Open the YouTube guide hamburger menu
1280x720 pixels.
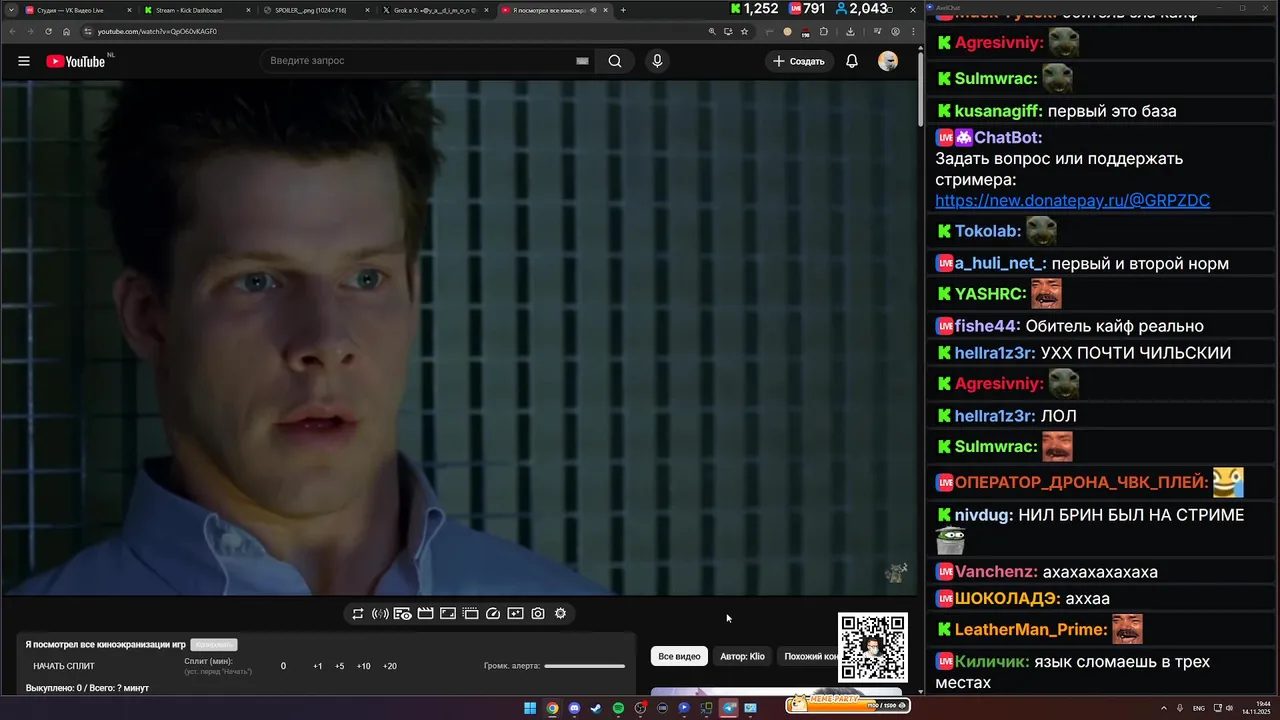[x=23, y=61]
